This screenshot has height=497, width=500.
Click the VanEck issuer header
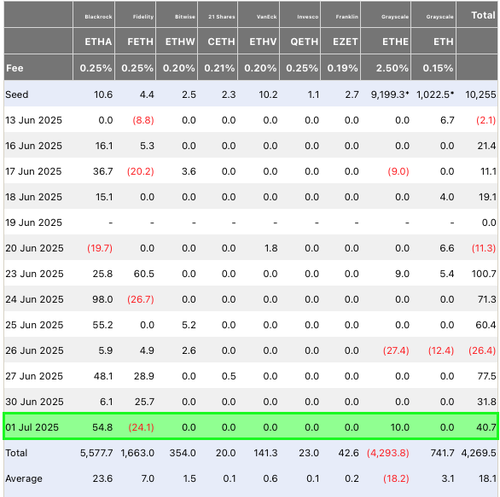[x=267, y=17]
